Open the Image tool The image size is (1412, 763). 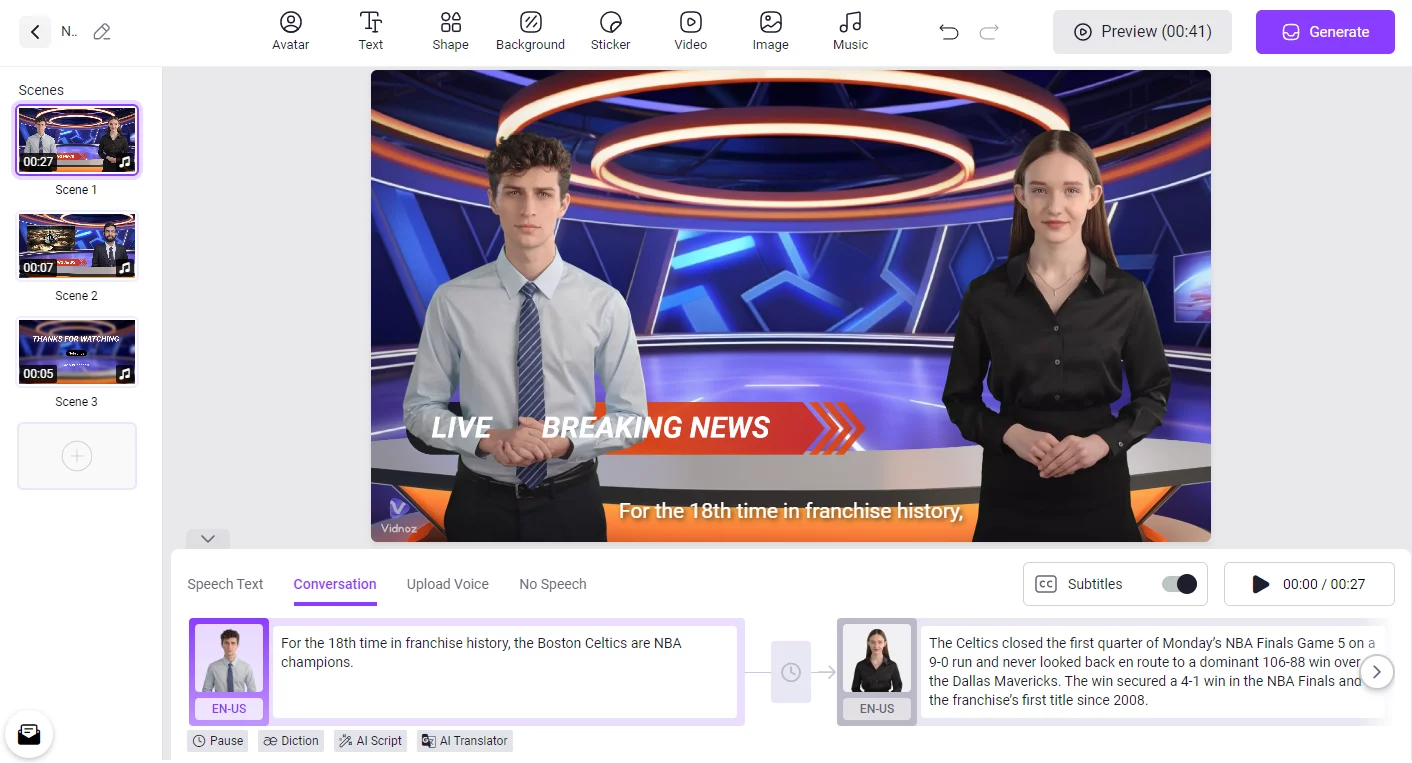771,31
